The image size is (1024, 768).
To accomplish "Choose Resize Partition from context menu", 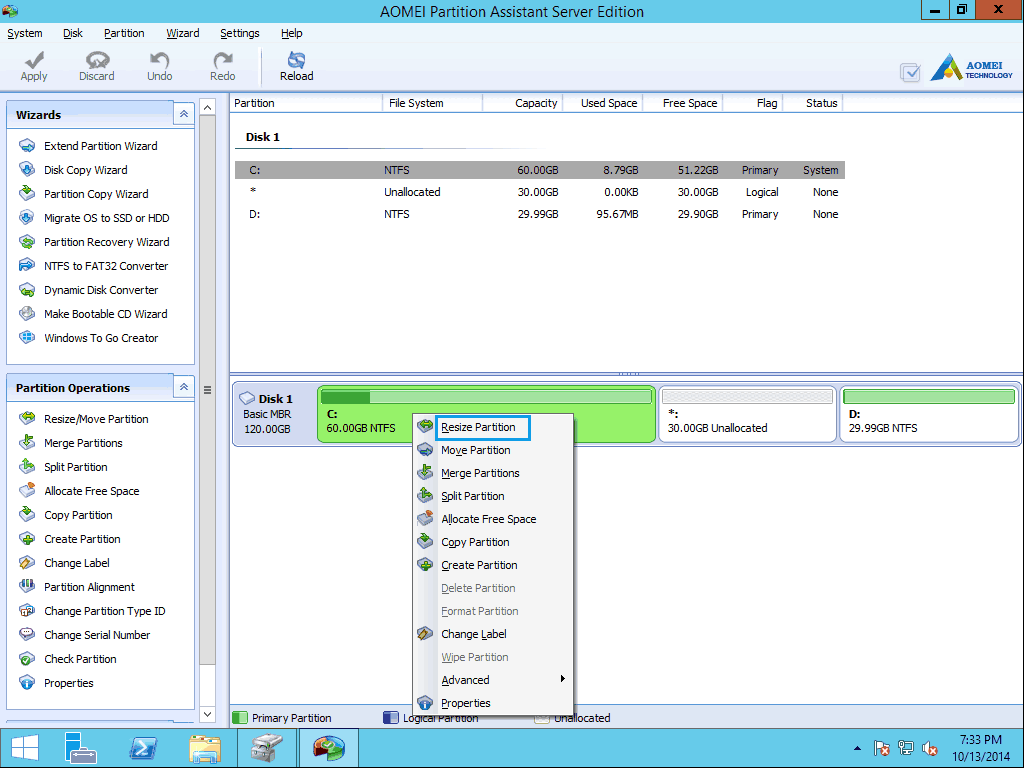I will click(x=493, y=427).
